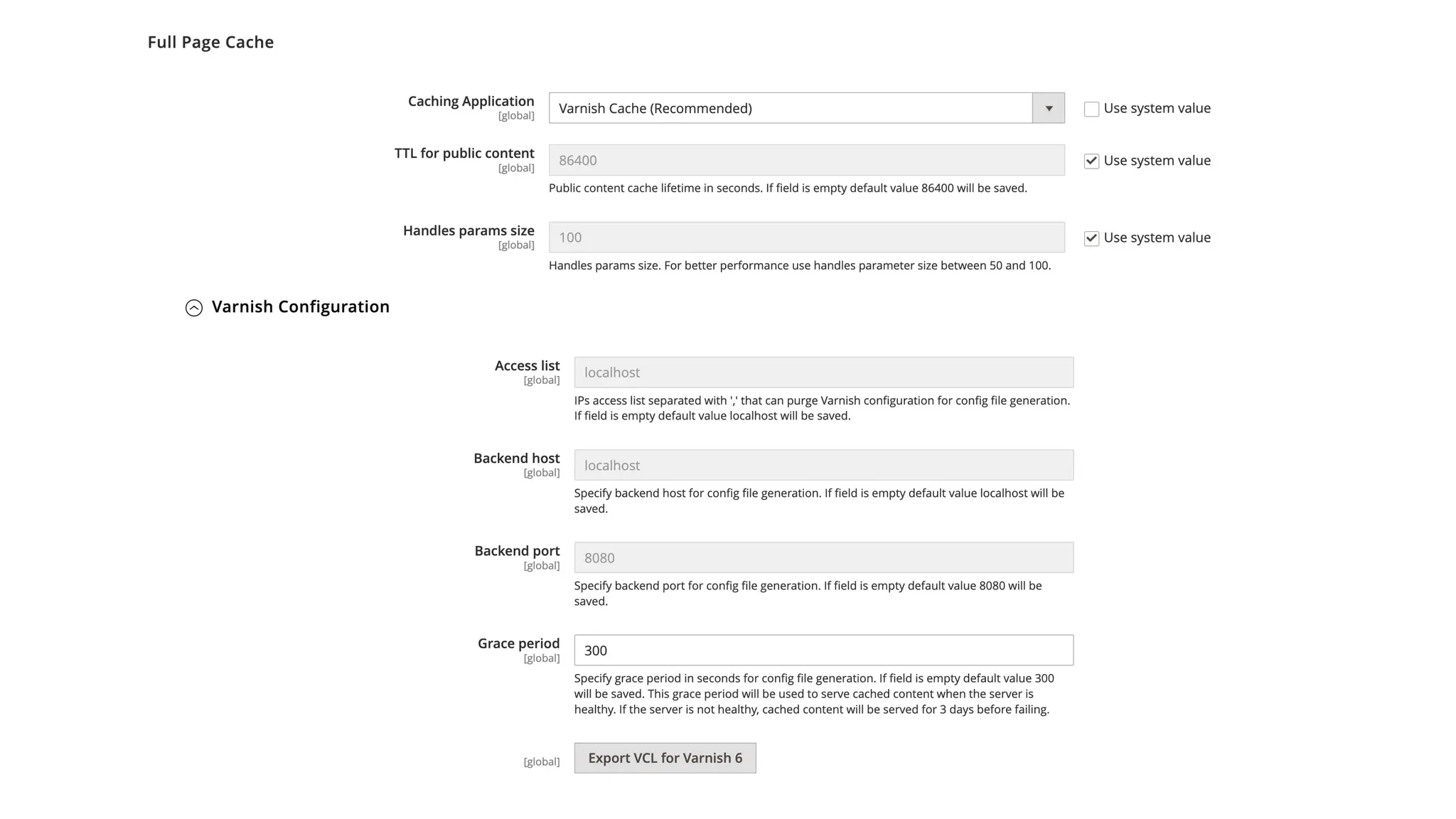Click the Grace period input field
The height and width of the screenshot is (819, 1456).
[823, 650]
